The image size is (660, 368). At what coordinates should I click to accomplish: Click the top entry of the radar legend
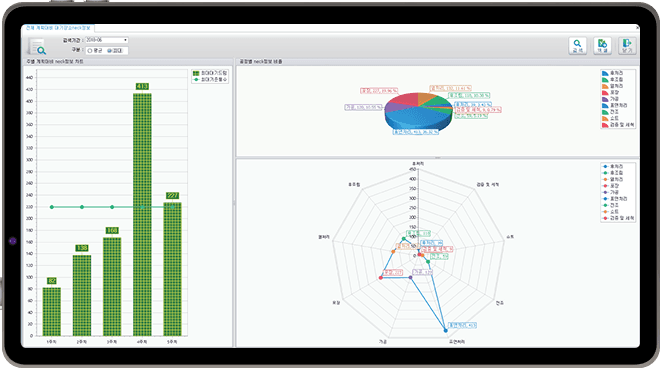click(612, 166)
